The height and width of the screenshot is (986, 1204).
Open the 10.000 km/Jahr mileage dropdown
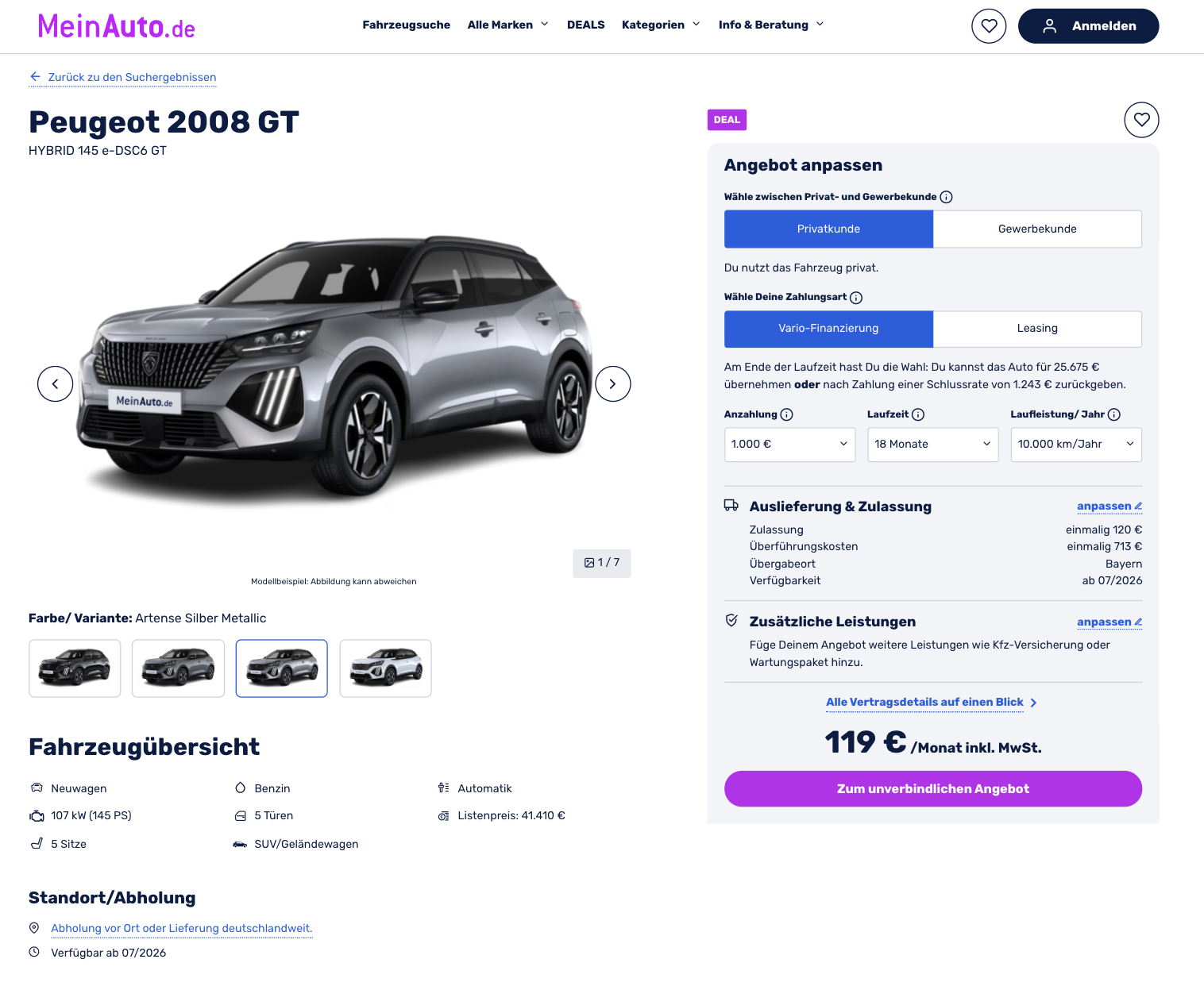[1076, 445]
